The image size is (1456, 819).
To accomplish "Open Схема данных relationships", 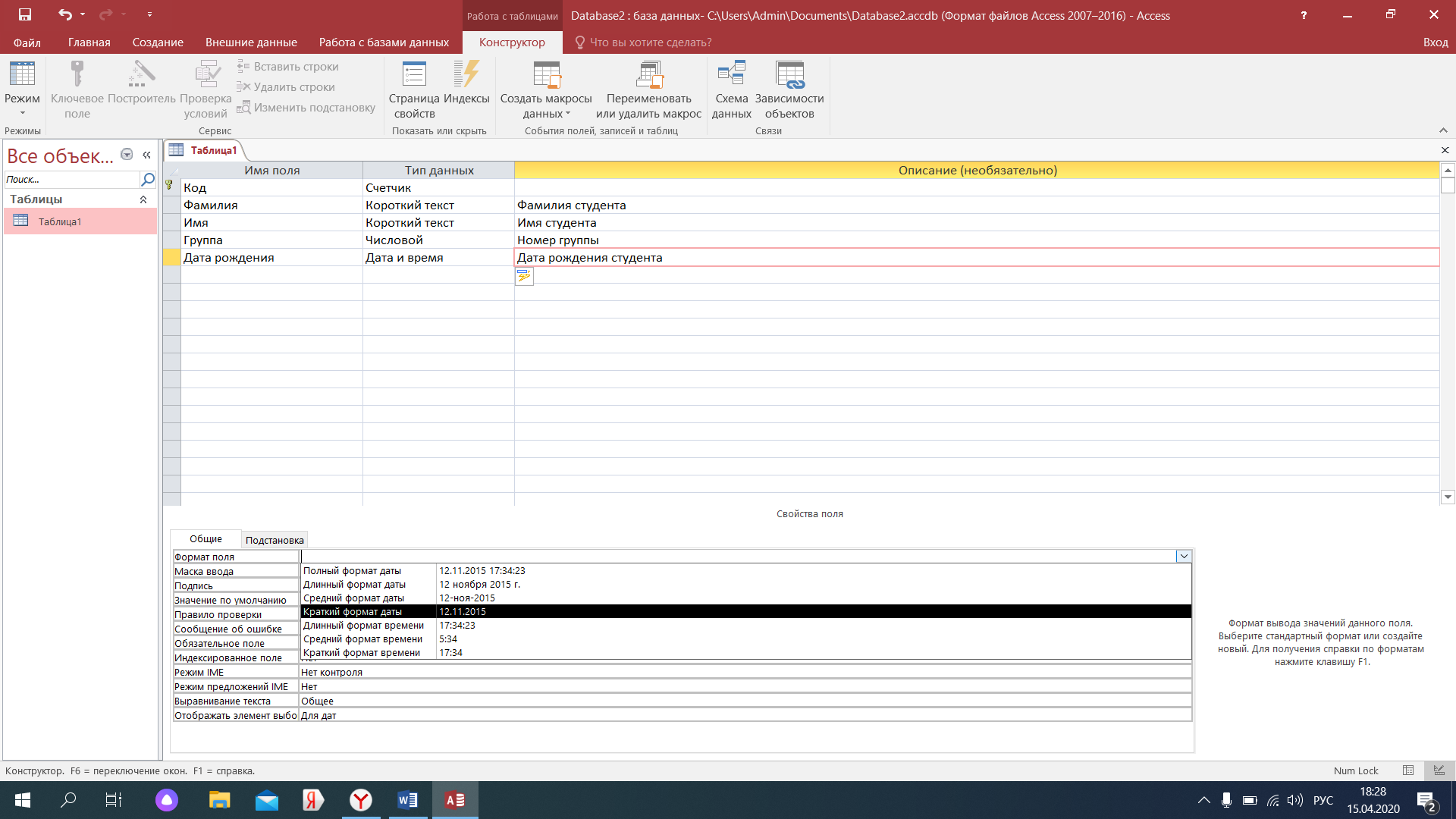I will pyautogui.click(x=732, y=89).
